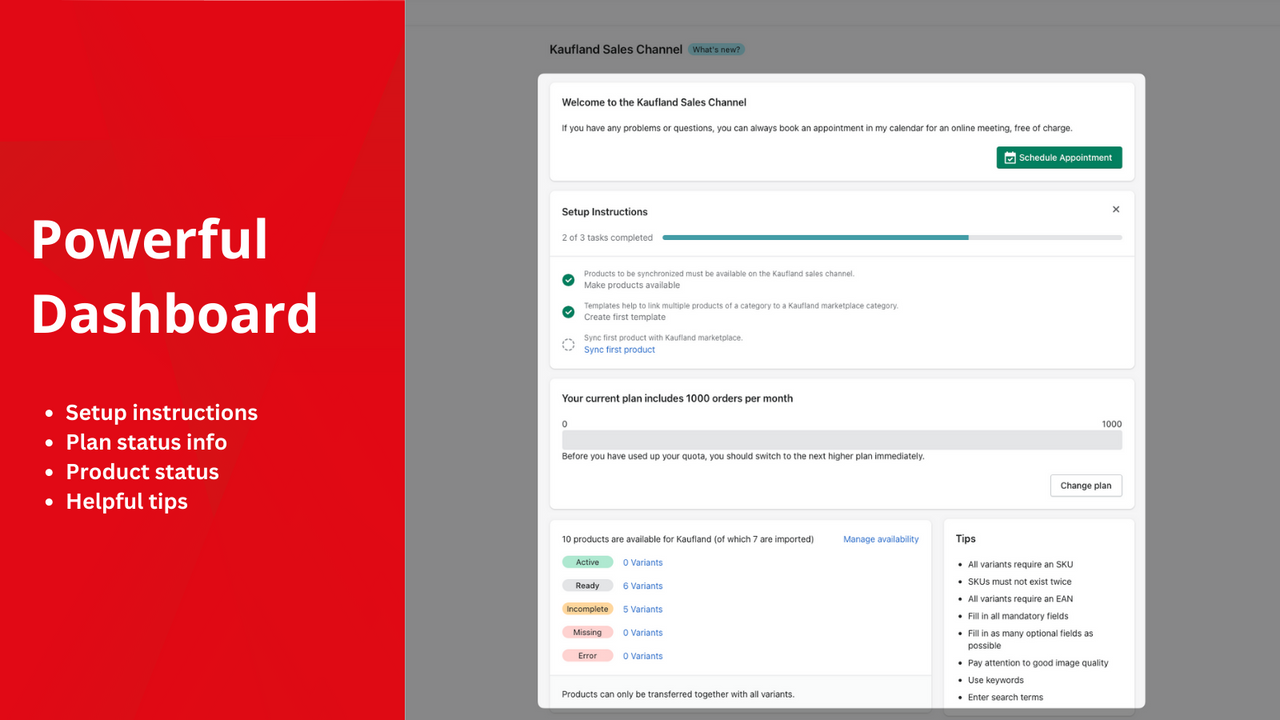Click the Welcome to the Kaufland Sales Channel heading
The width and height of the screenshot is (1280, 720).
654,103
